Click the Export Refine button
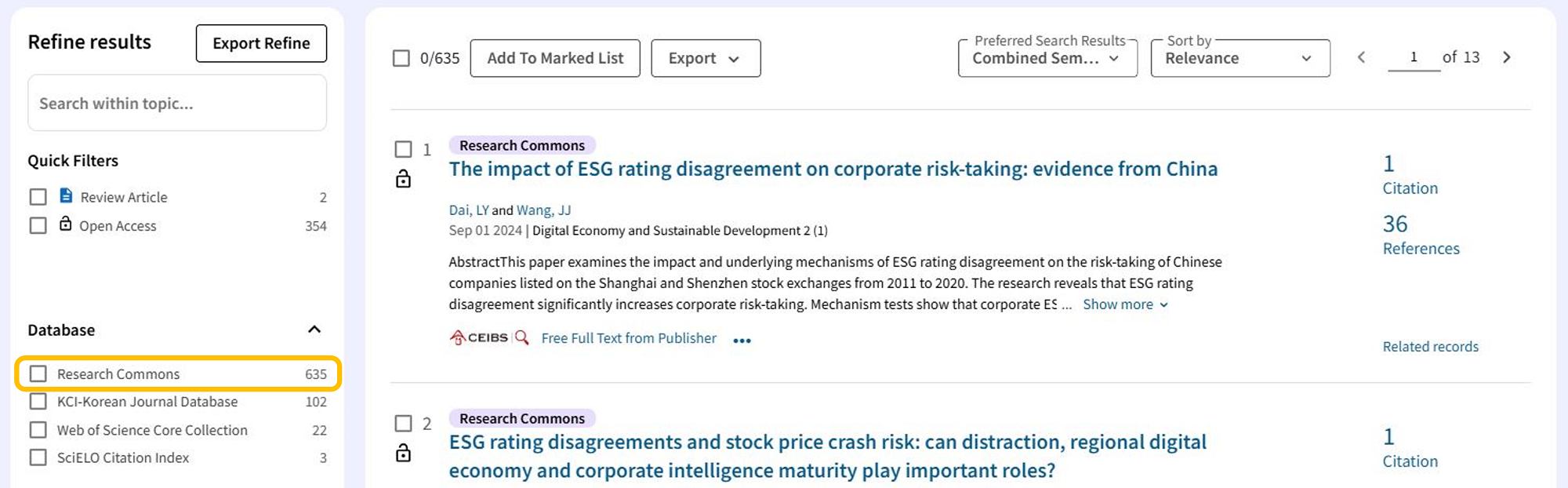Screen dimensions: 1568x488 click(x=261, y=43)
